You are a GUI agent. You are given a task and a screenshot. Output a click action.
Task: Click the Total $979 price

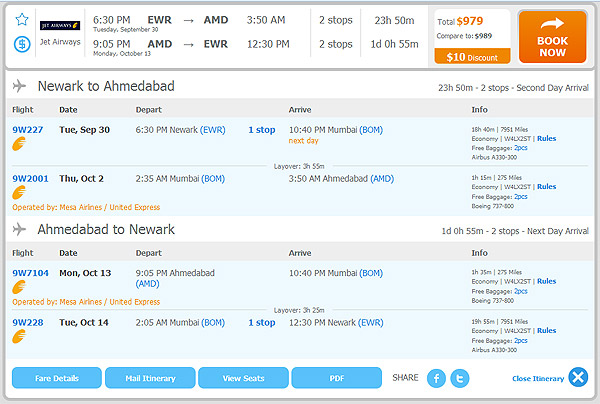point(460,21)
